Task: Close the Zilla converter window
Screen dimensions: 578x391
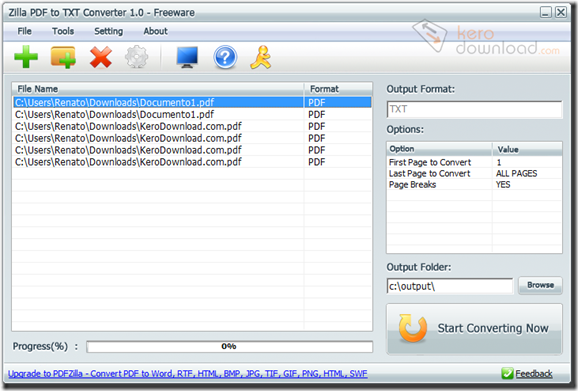Action: click(561, 12)
